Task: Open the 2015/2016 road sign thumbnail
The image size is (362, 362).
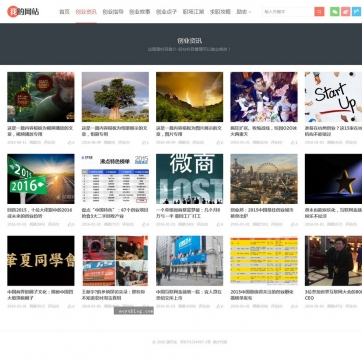Action: [x=41, y=179]
